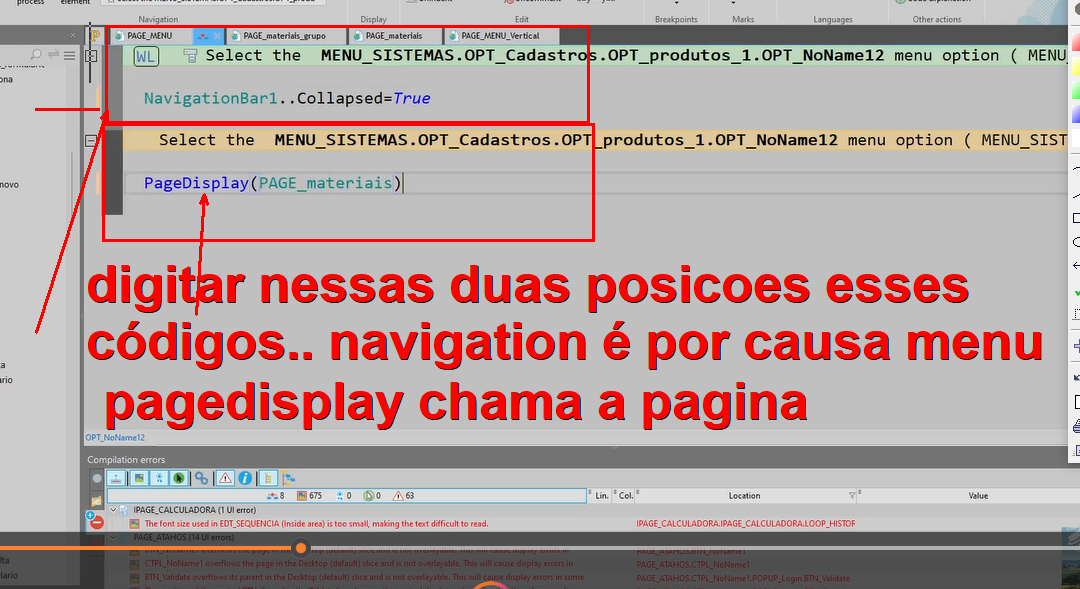The height and width of the screenshot is (589, 1080).
Task: Open the search icon in left pane
Action: pyautogui.click(x=37, y=54)
